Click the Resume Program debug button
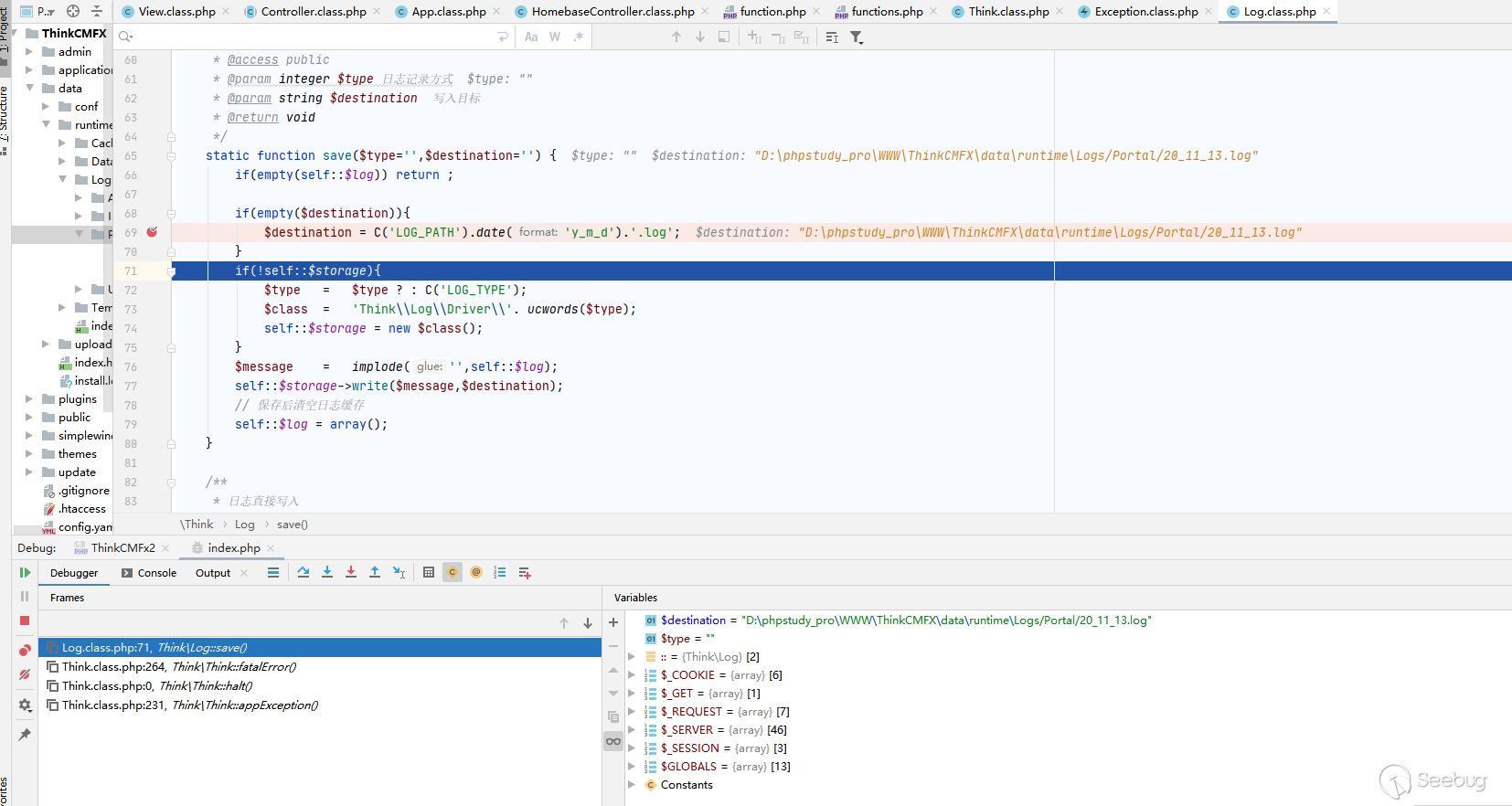 tap(25, 573)
